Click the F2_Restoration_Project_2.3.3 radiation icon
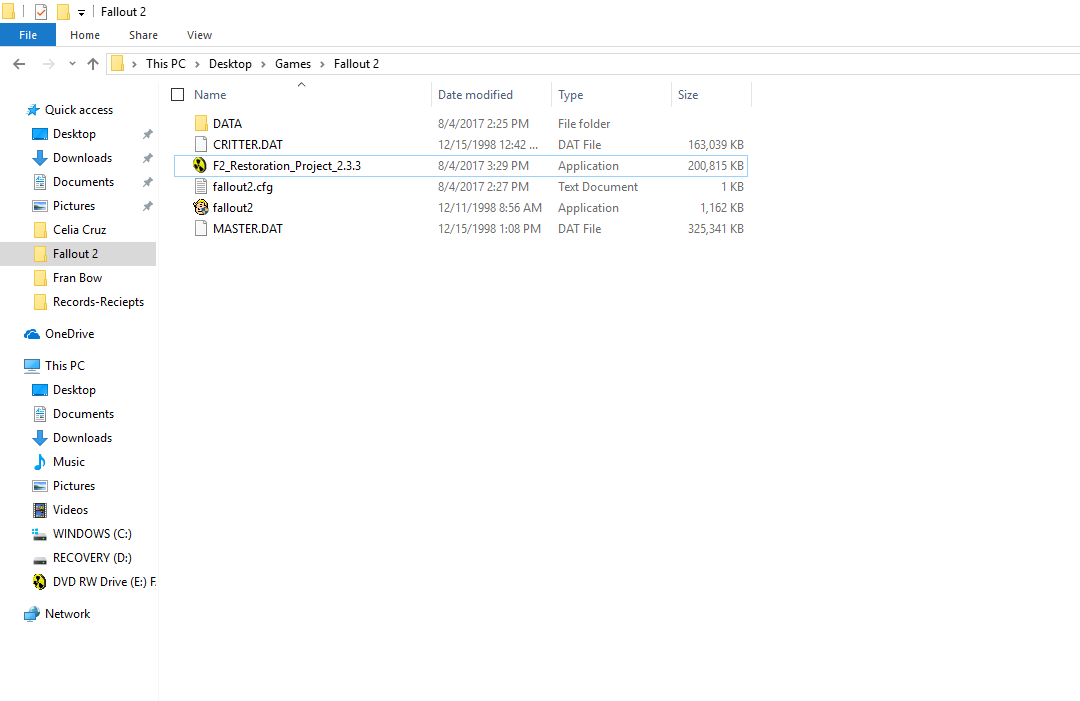The image size is (1080, 701). tap(200, 166)
